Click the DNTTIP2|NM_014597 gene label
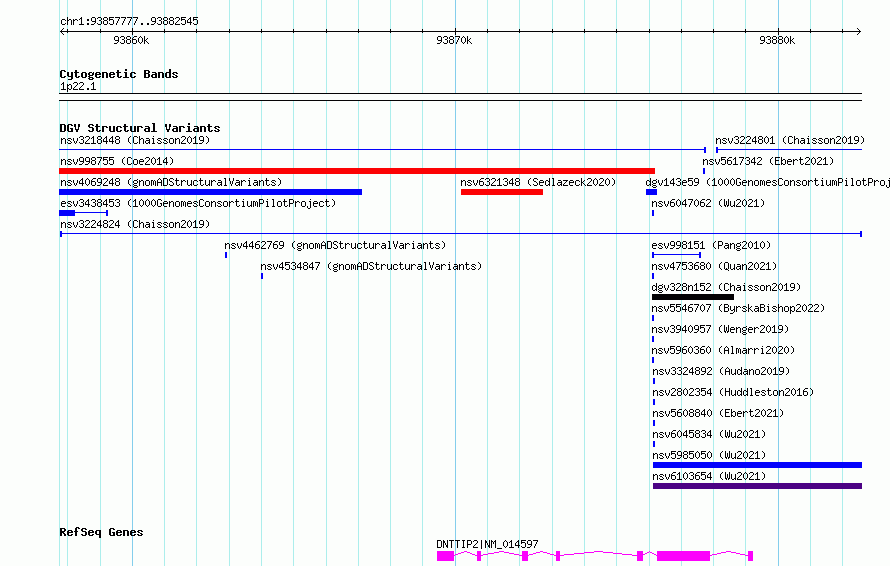Viewport: 890px width, 566px height. (x=487, y=544)
